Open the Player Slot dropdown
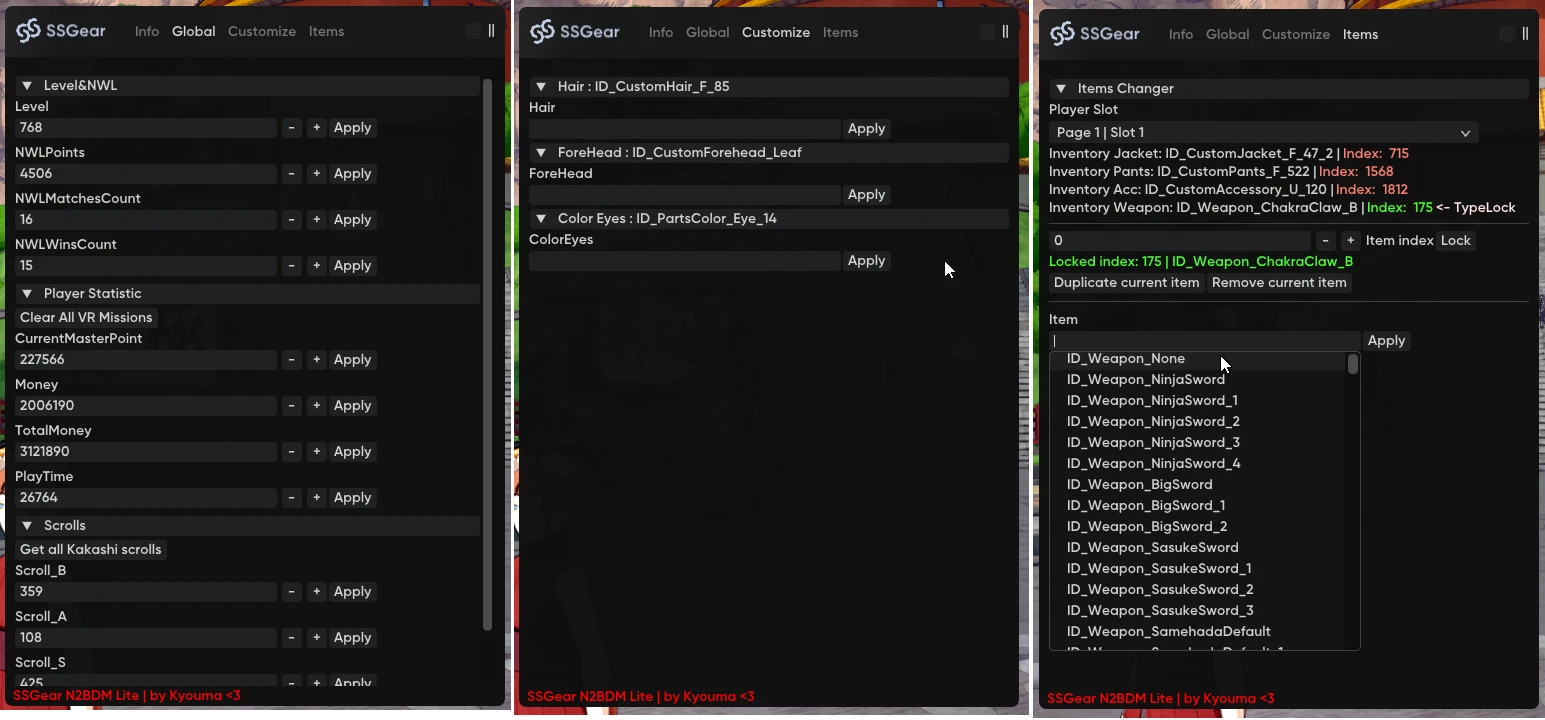The image size is (1545, 720). pos(1263,133)
